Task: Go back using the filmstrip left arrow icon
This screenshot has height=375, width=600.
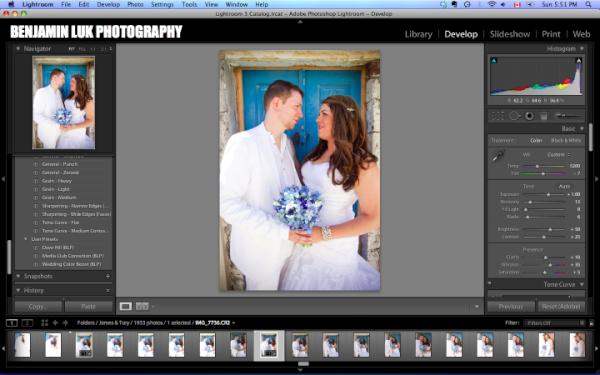Action: tap(55, 323)
